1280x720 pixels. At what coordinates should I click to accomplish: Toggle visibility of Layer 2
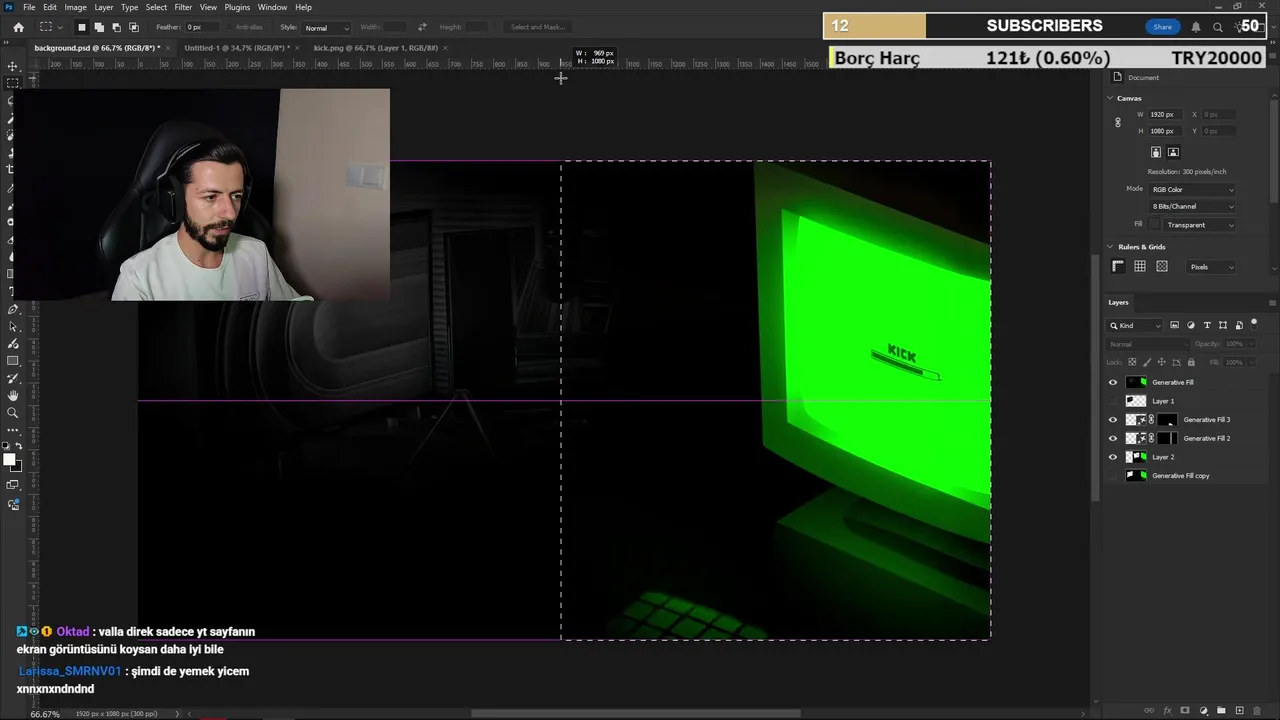[x=1113, y=457]
